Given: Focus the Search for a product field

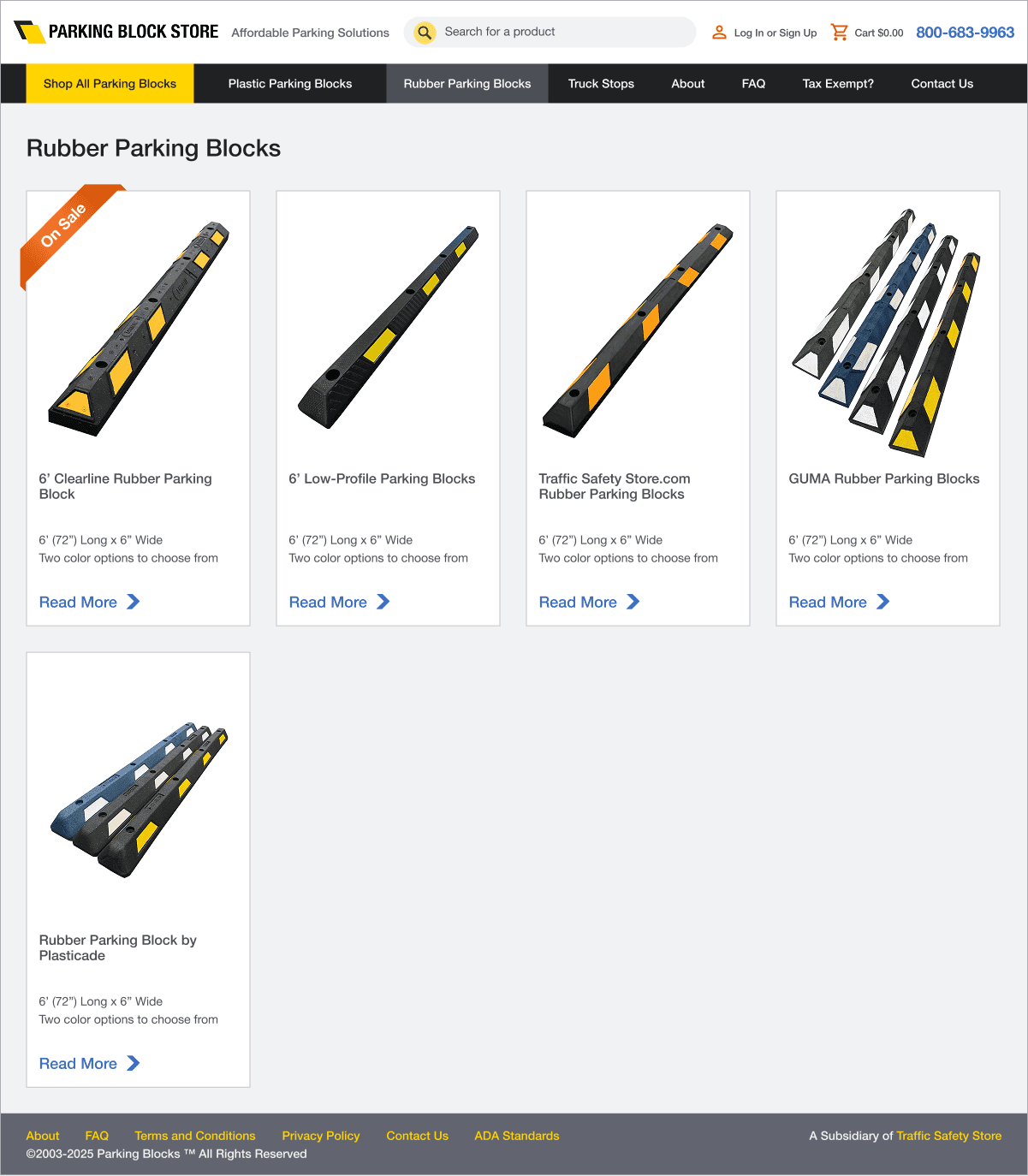Looking at the screenshot, I should pos(565,32).
